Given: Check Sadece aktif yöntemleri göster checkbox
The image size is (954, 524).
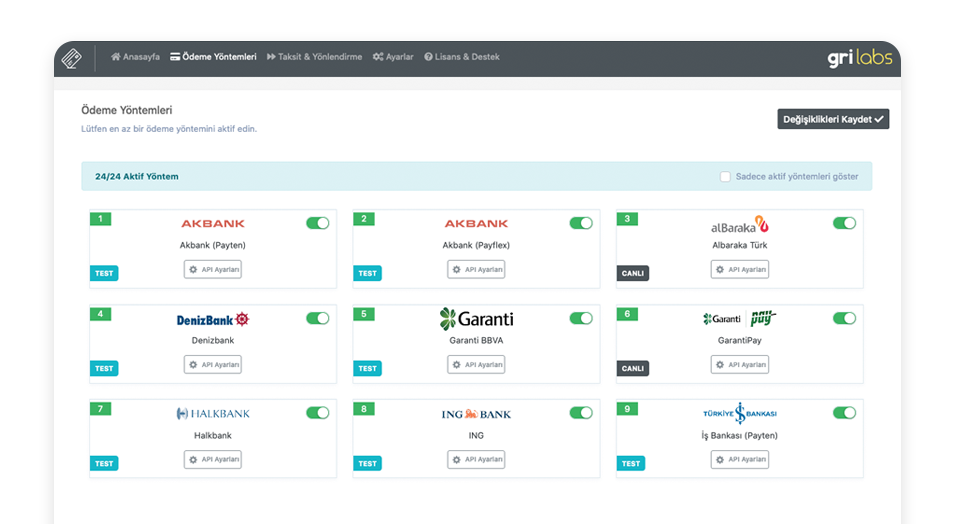Looking at the screenshot, I should (725, 176).
